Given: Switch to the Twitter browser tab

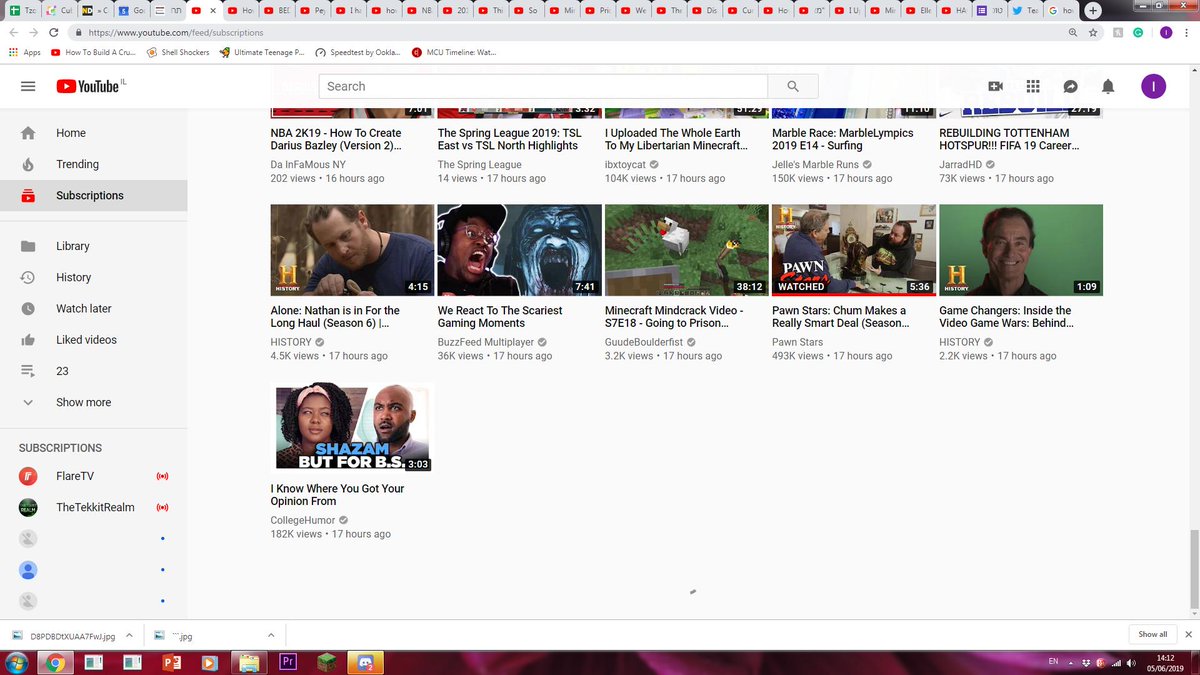Looking at the screenshot, I should [1028, 10].
